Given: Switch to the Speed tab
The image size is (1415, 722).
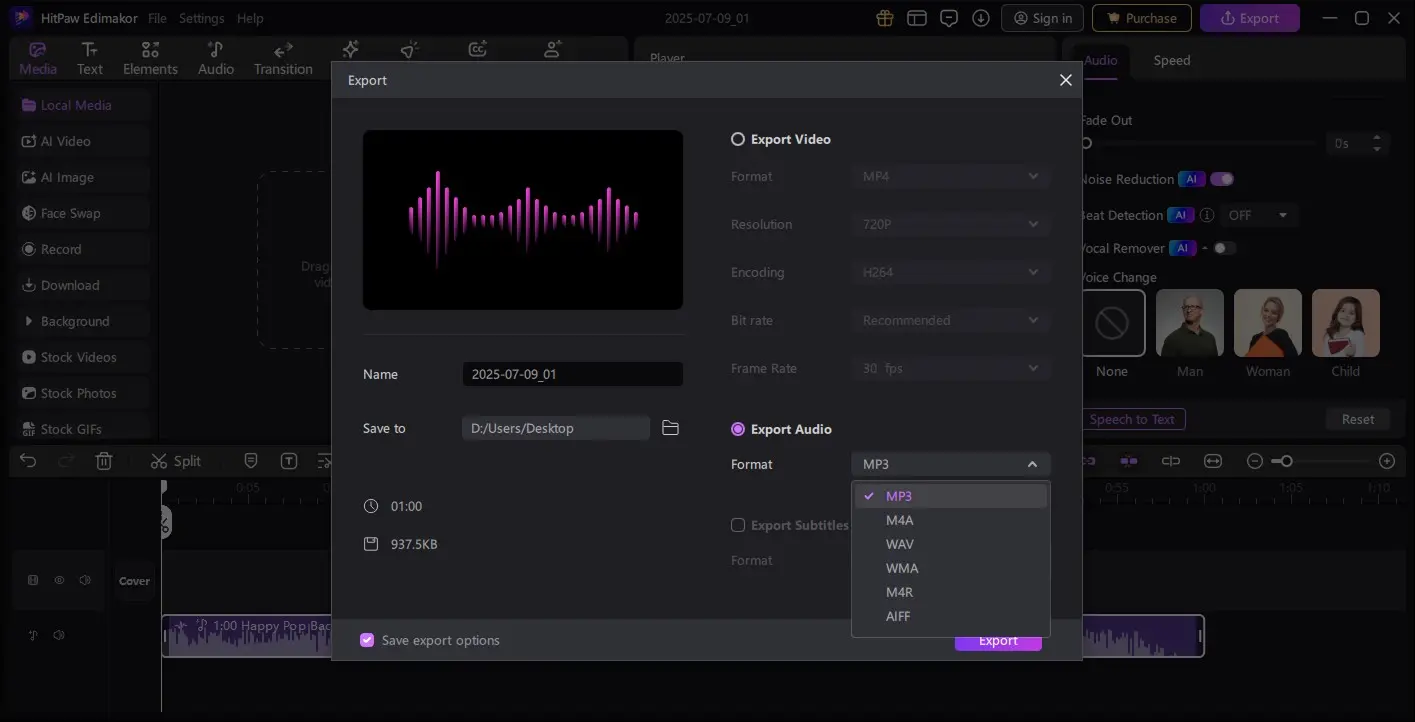Looking at the screenshot, I should [x=1171, y=60].
